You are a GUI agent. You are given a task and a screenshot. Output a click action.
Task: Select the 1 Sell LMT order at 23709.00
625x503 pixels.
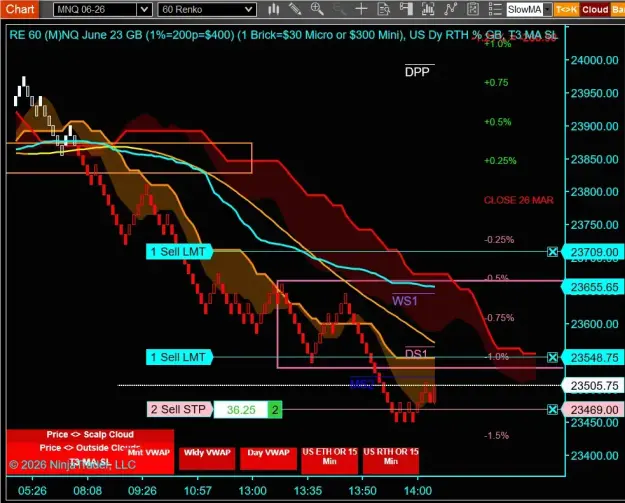179,252
